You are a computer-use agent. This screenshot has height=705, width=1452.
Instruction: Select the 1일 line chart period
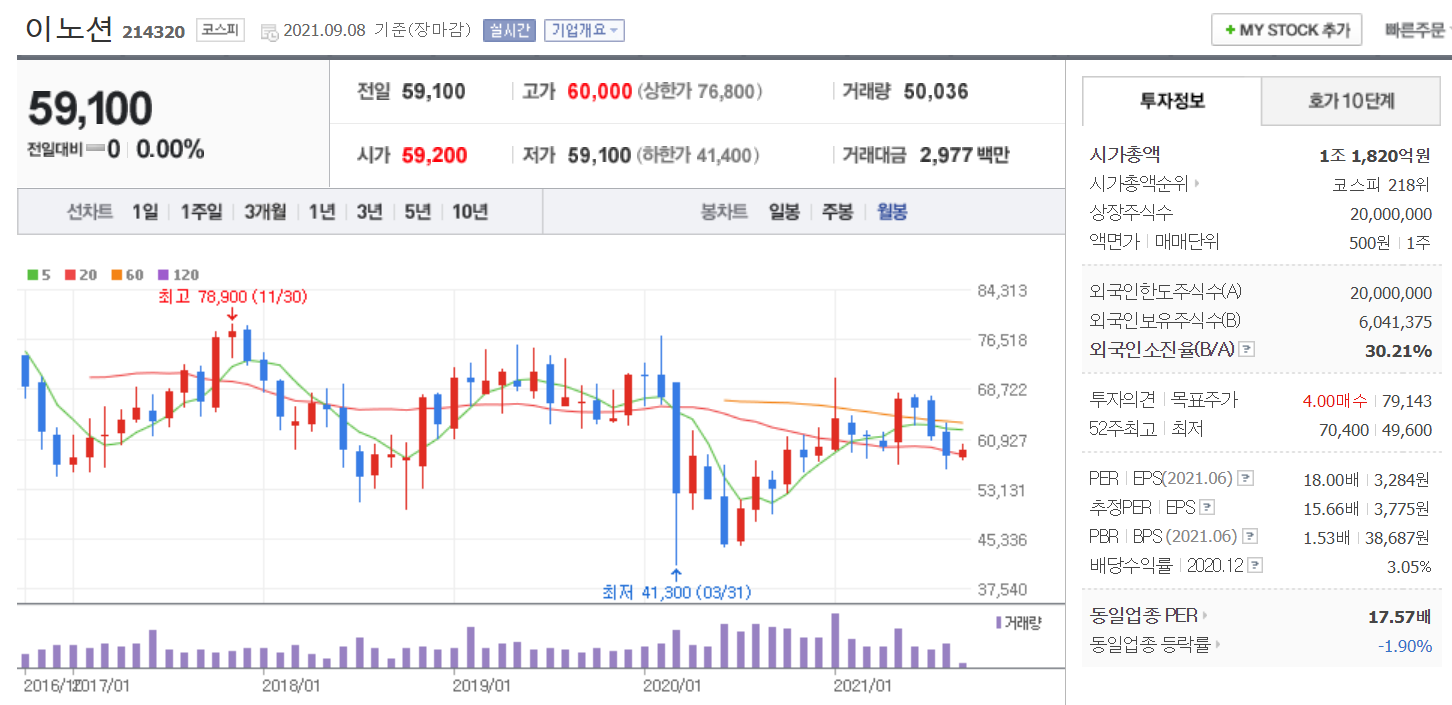click(145, 211)
